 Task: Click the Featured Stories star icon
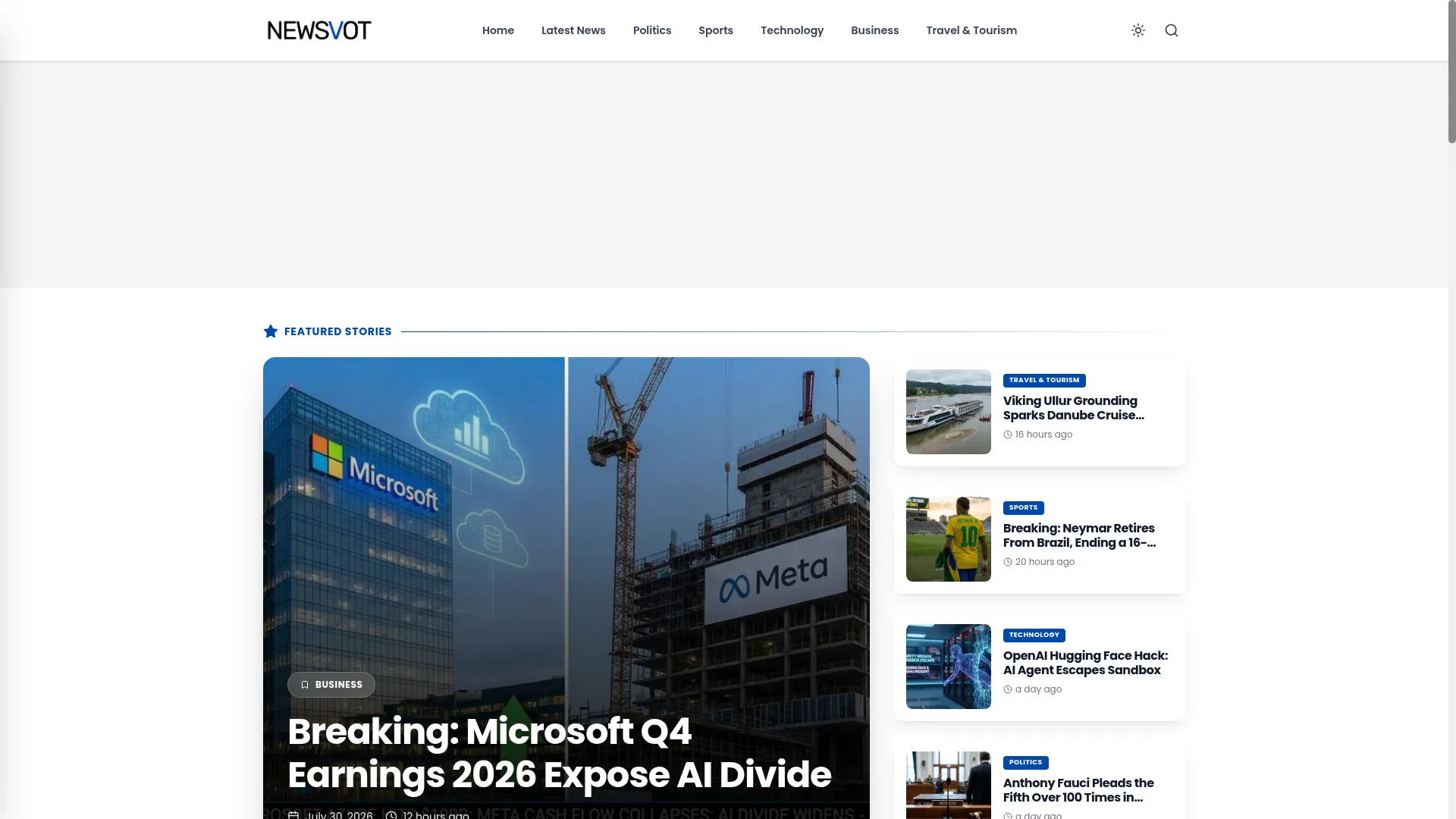pos(271,331)
